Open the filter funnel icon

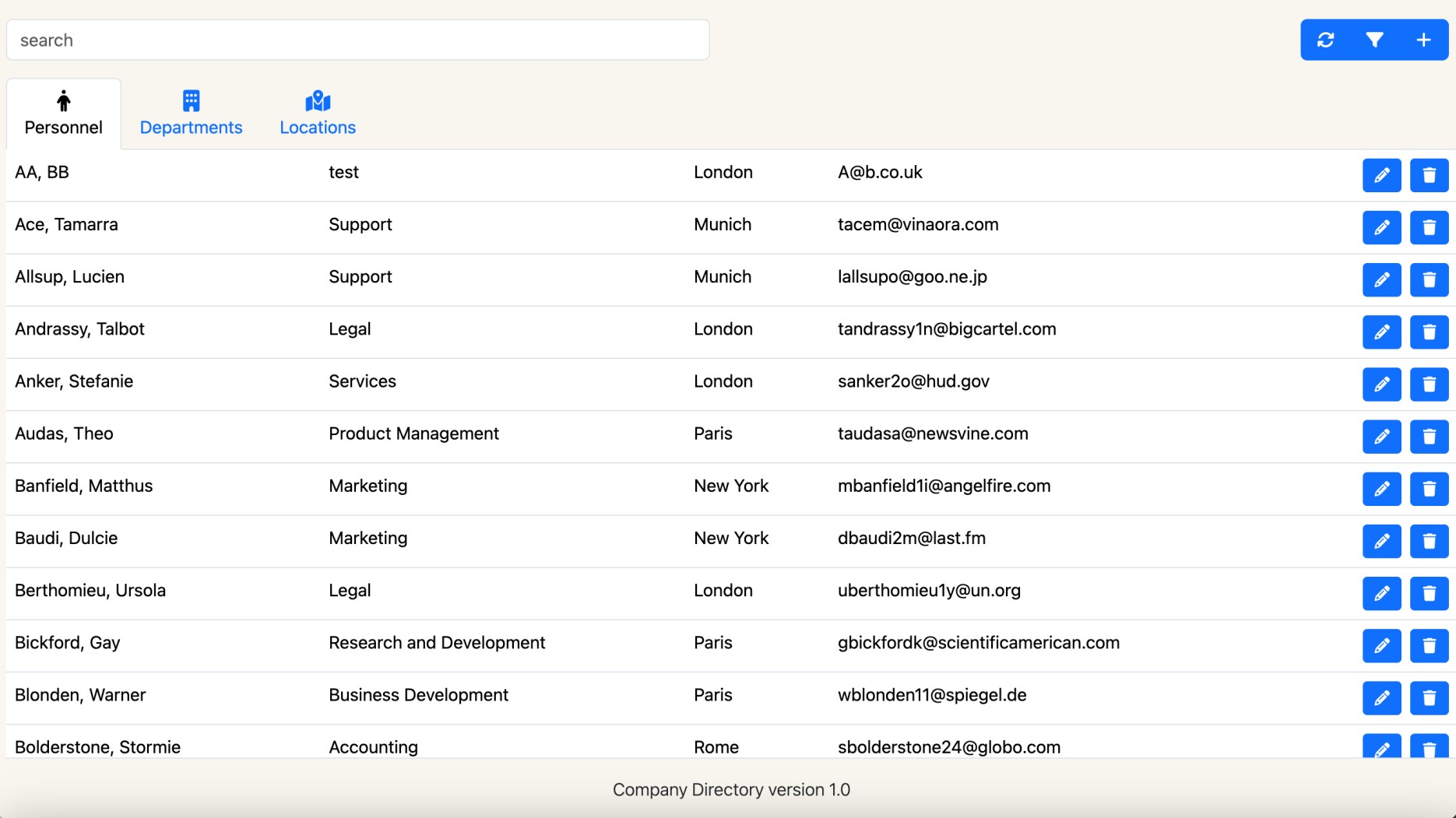pyautogui.click(x=1374, y=40)
